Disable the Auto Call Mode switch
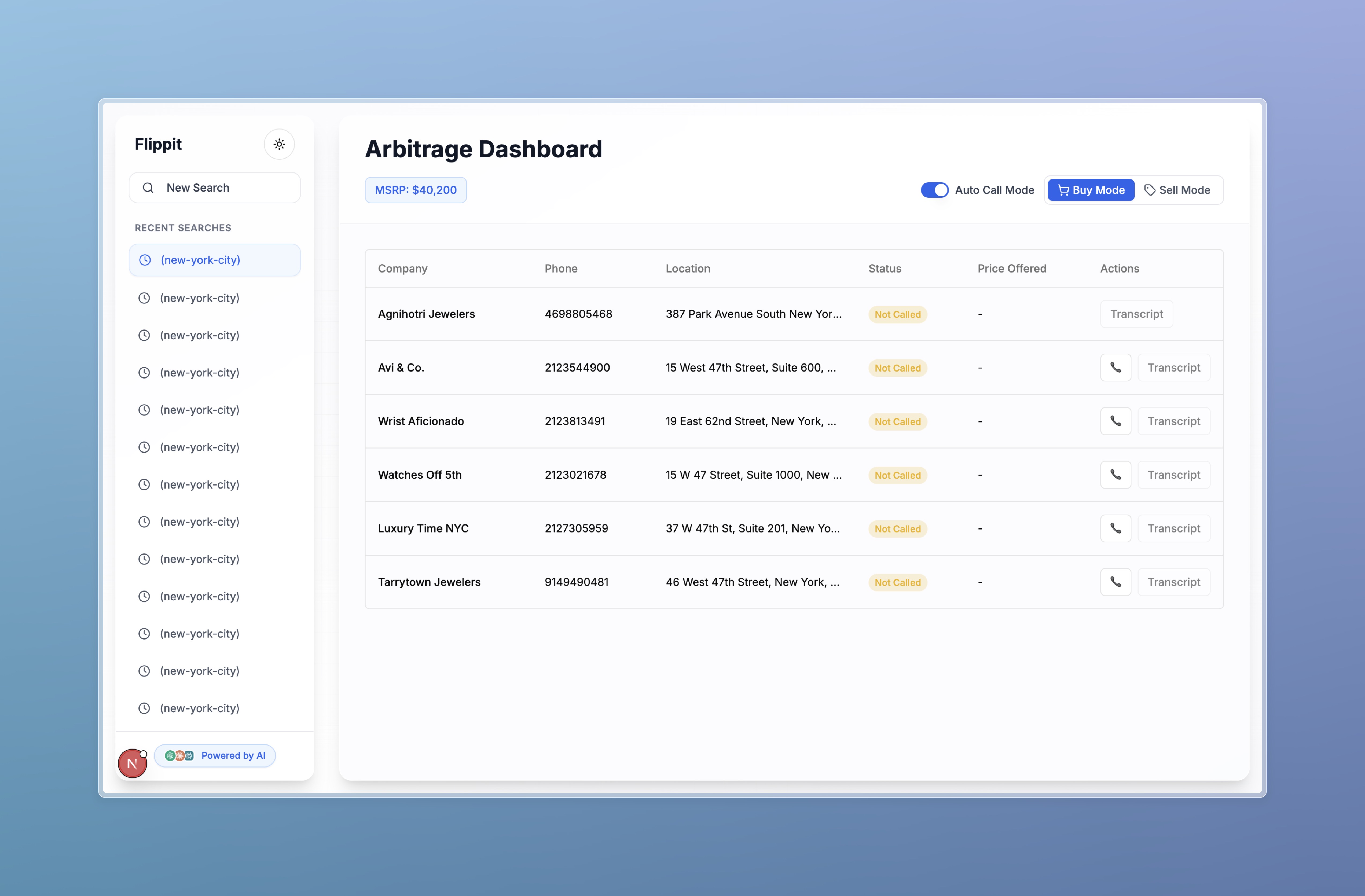This screenshot has height=896, width=1365. pyautogui.click(x=934, y=190)
